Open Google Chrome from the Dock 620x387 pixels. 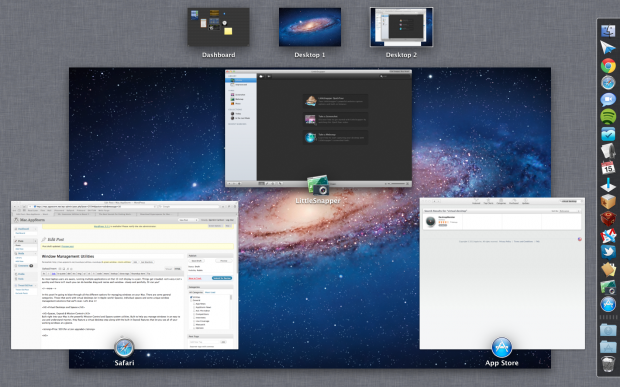[x=608, y=66]
